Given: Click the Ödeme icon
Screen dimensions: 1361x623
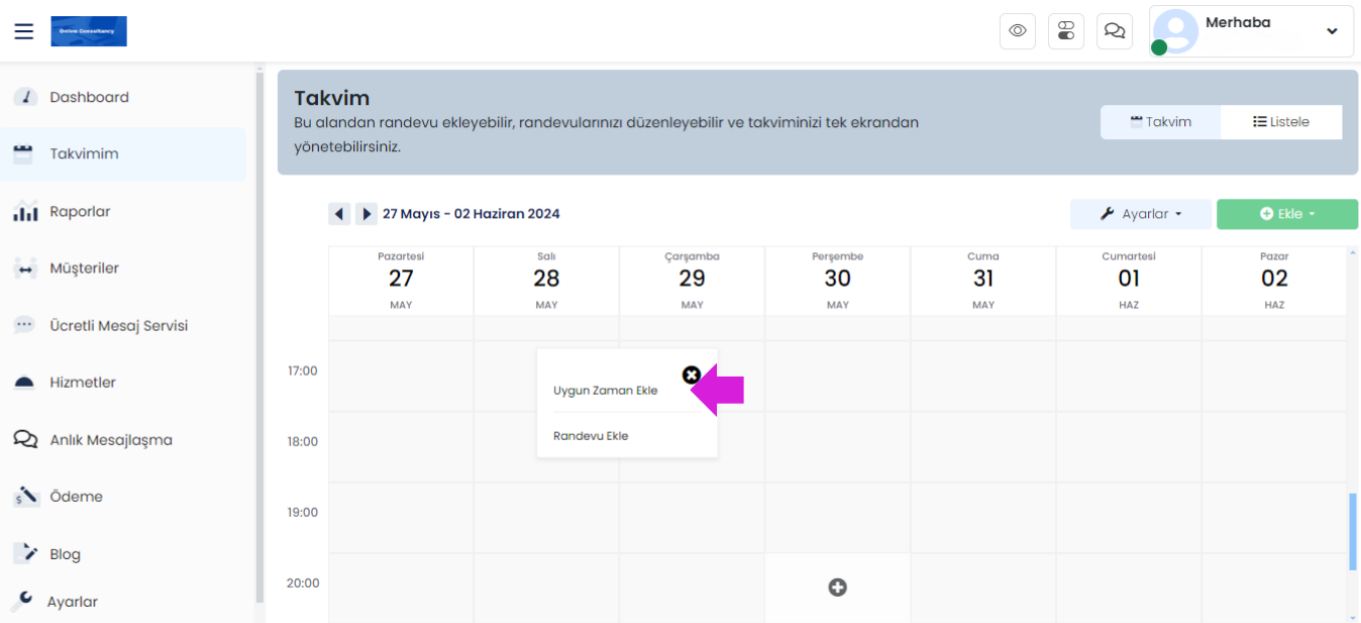Looking at the screenshot, I should [25, 496].
